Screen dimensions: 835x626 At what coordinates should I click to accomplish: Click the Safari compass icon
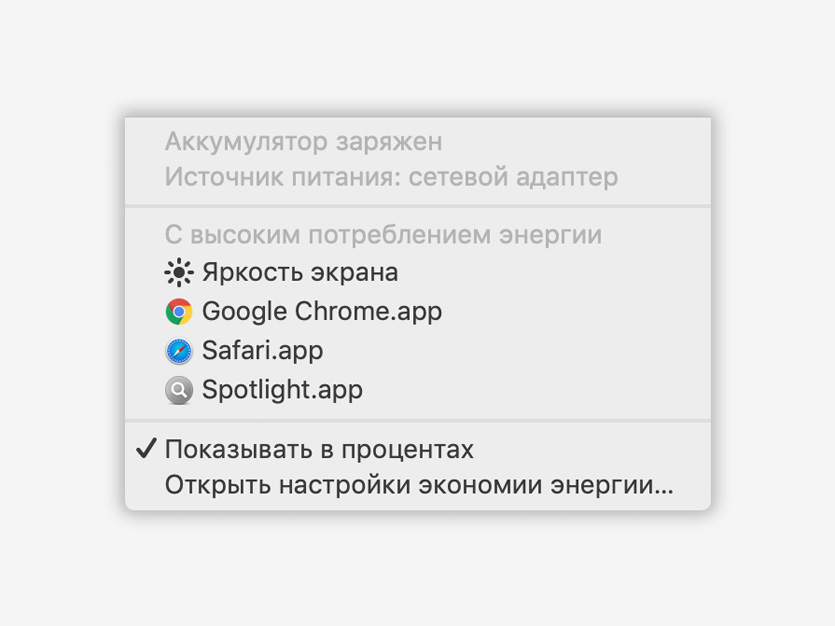pos(179,351)
